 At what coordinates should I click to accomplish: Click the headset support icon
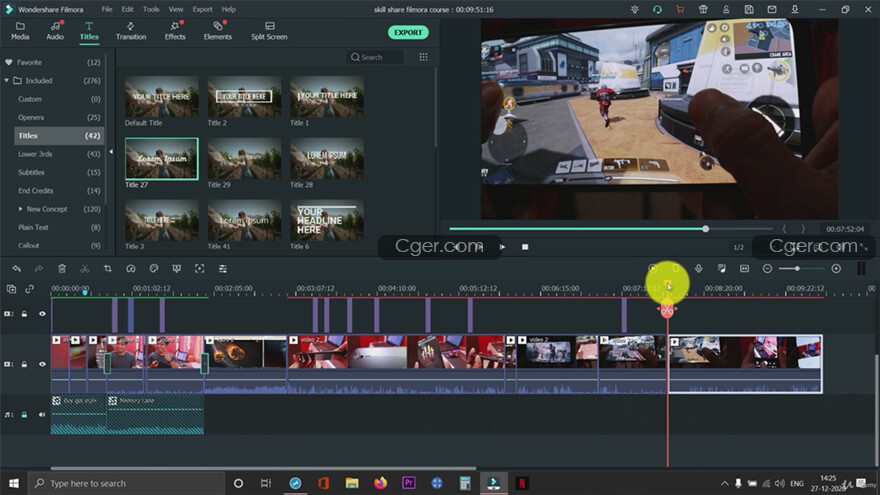coord(657,10)
